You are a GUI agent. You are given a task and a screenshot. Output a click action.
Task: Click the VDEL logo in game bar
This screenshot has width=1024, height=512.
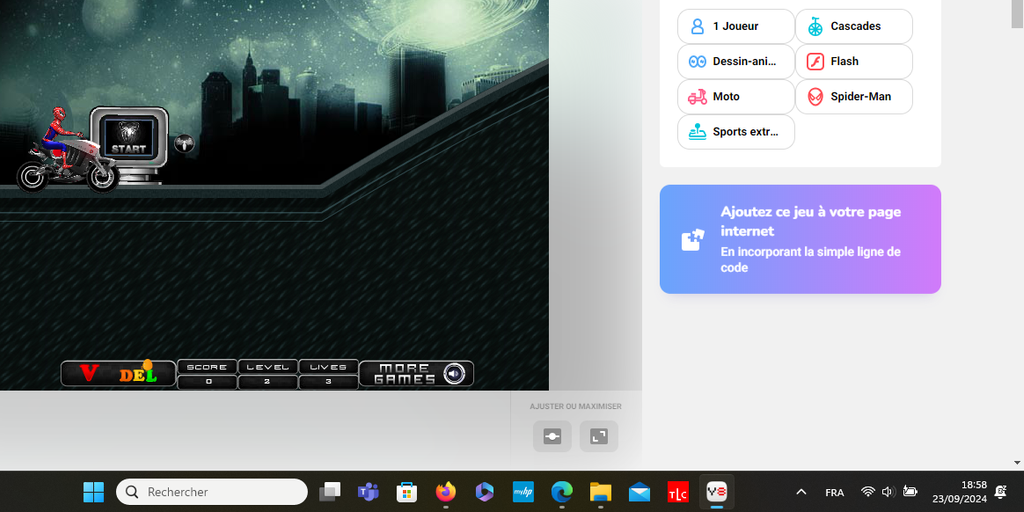pyautogui.click(x=118, y=374)
